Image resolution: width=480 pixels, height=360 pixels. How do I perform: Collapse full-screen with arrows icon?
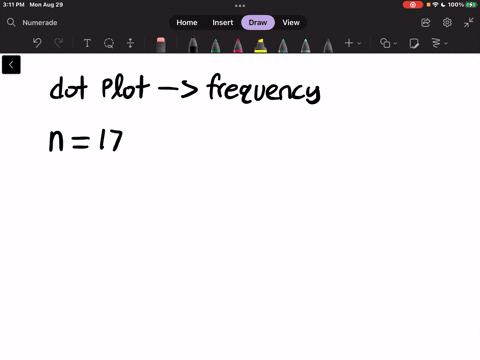coord(468,22)
